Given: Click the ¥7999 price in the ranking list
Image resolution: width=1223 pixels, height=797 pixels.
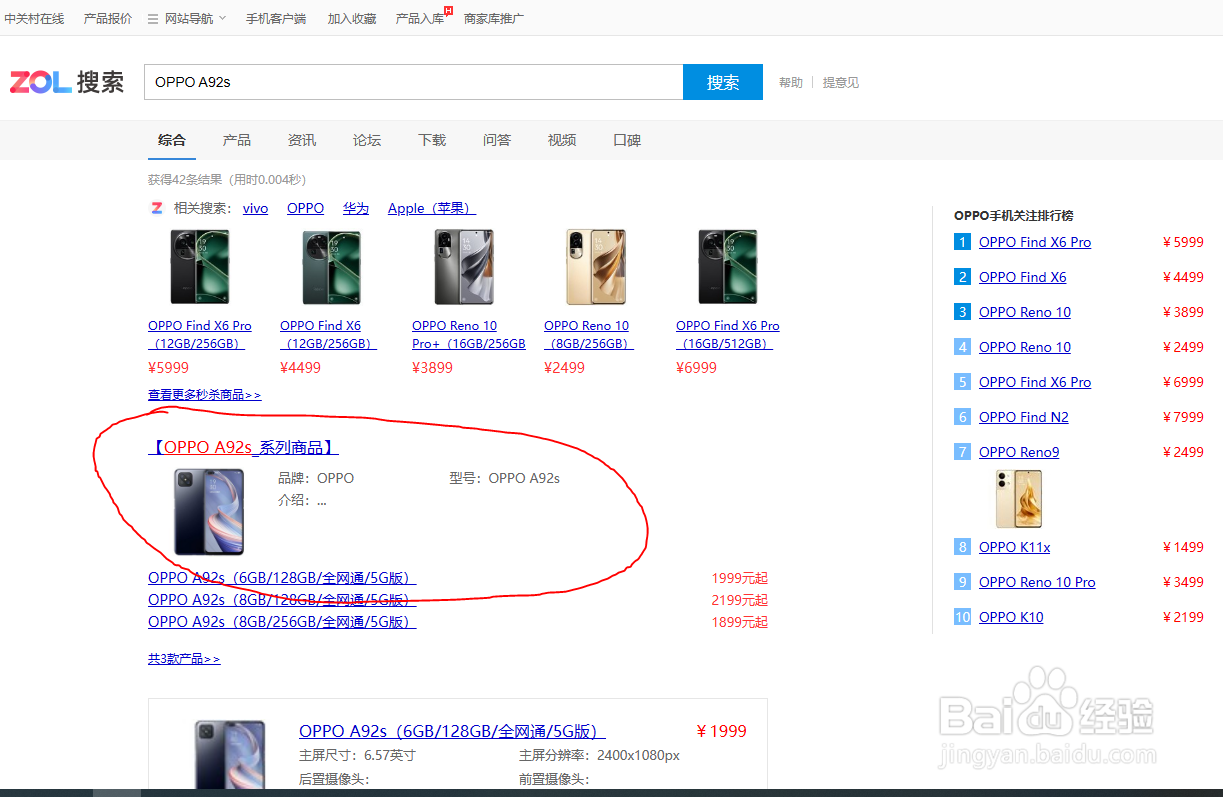Looking at the screenshot, I should coord(1183,417).
